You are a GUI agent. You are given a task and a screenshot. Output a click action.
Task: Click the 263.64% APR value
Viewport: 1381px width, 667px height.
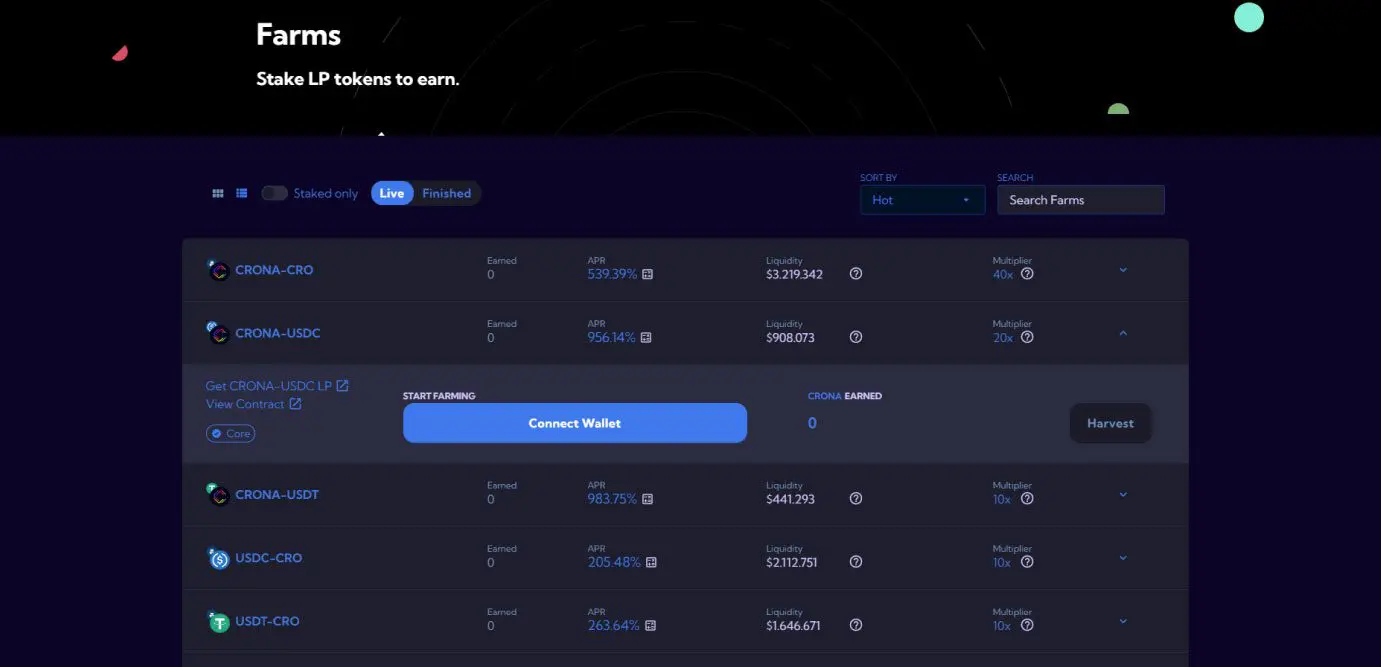click(x=613, y=626)
